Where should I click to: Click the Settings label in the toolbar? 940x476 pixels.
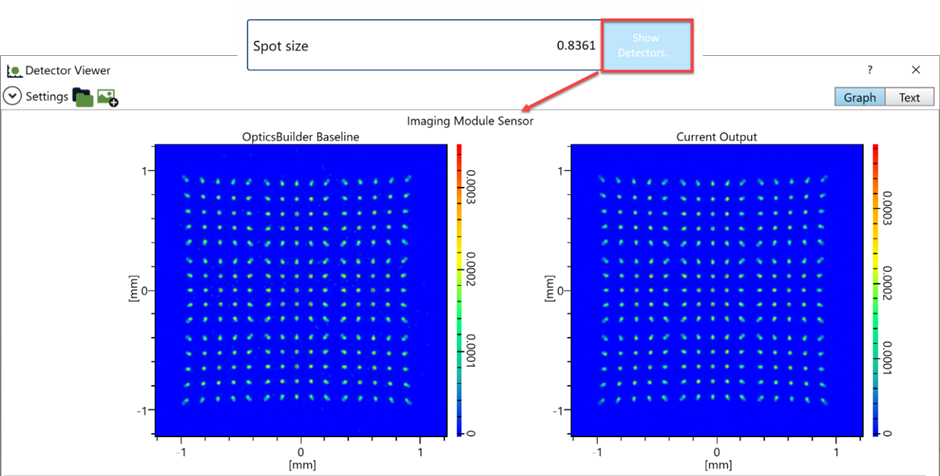(x=47, y=97)
